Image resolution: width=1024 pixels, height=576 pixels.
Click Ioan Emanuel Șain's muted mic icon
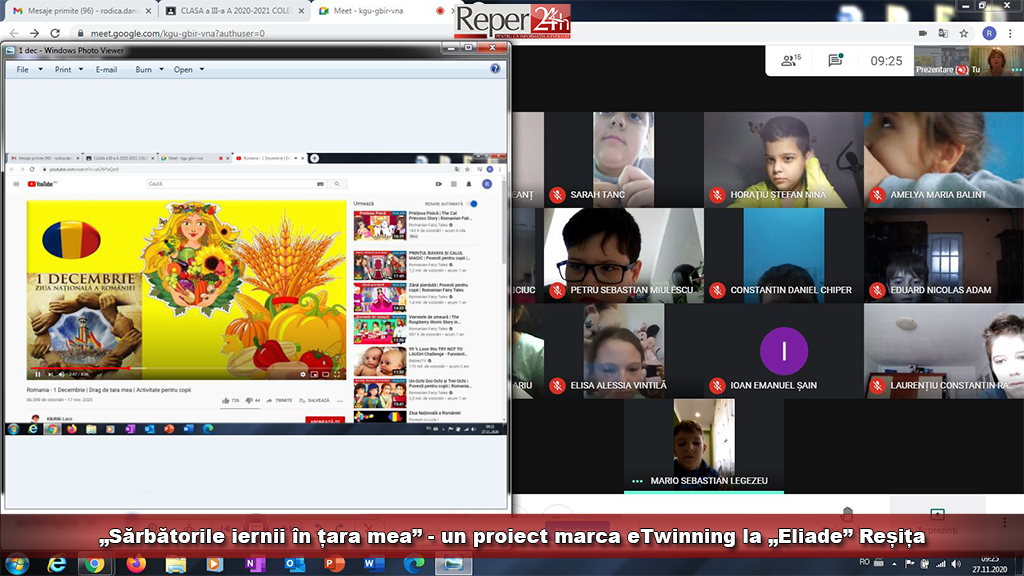point(717,385)
